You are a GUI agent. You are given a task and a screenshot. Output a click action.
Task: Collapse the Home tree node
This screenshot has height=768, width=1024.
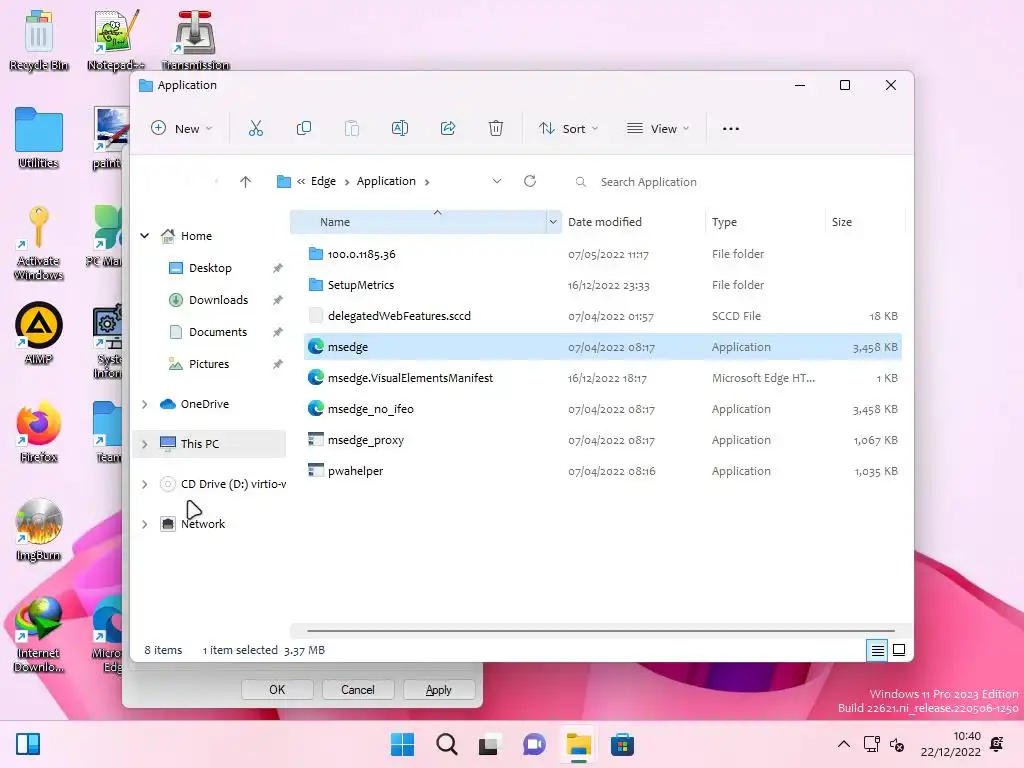pyautogui.click(x=145, y=236)
